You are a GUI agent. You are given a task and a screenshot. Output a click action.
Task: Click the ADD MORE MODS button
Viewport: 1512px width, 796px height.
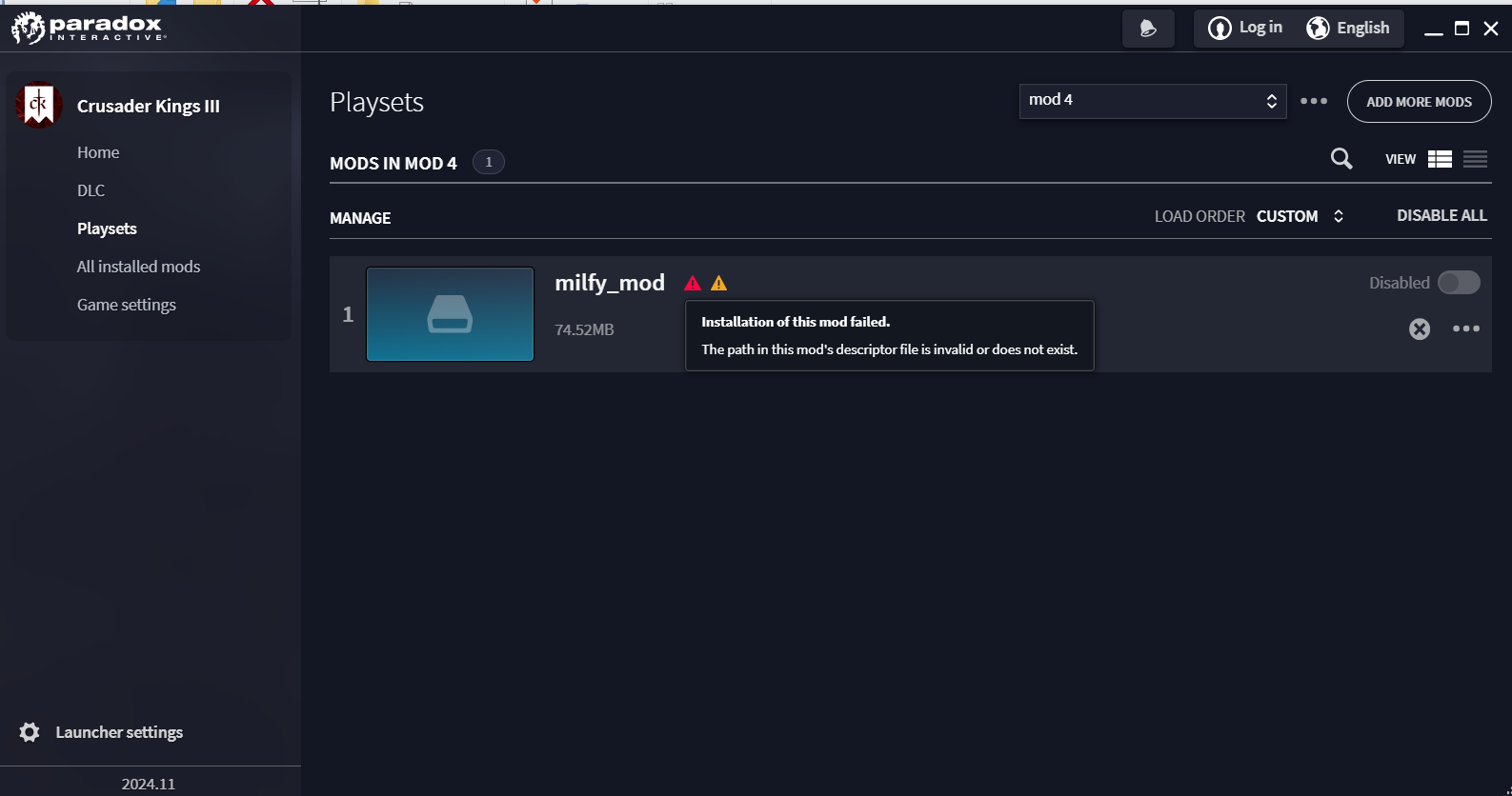click(1419, 102)
